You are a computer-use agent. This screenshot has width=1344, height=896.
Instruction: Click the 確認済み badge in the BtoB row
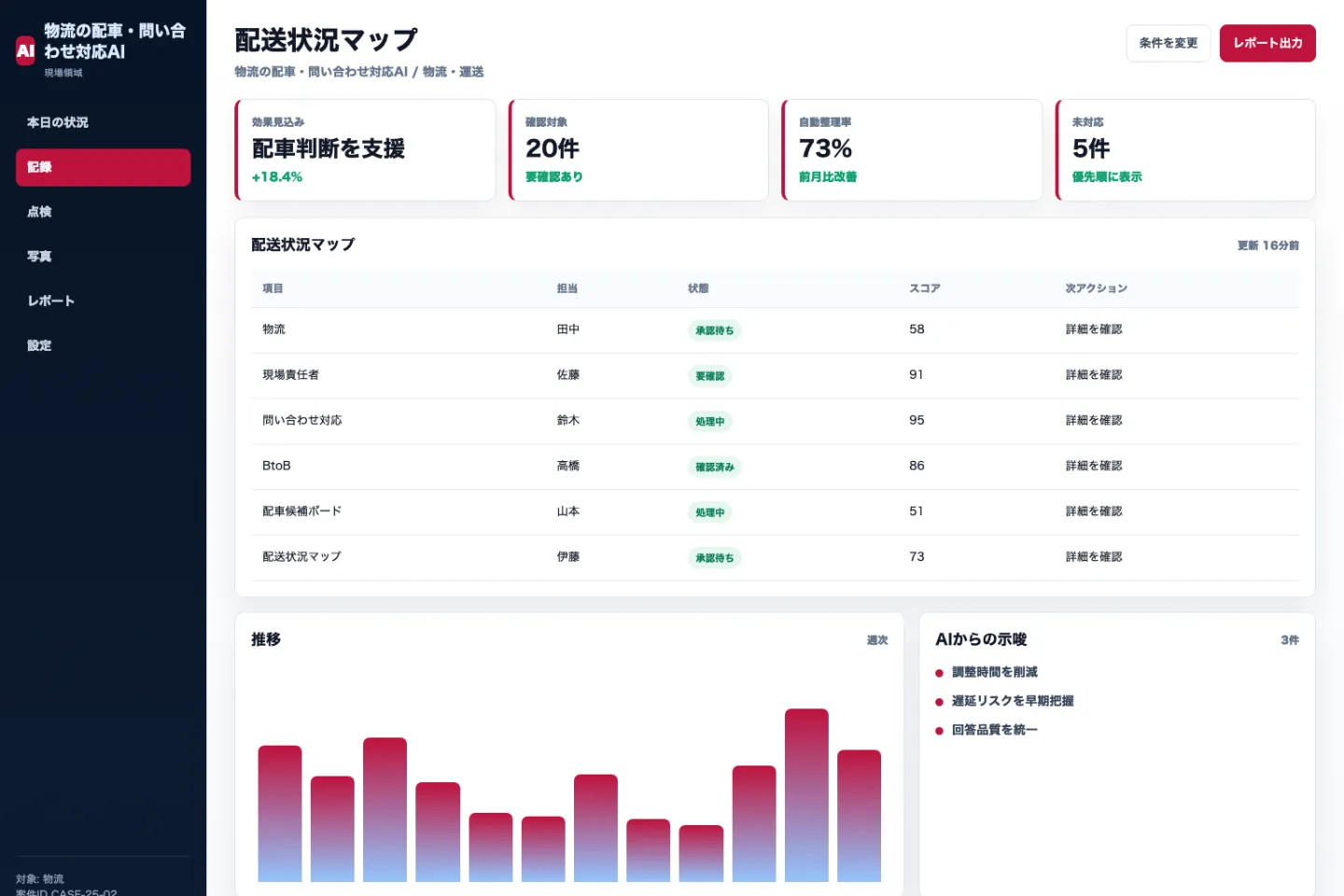pos(715,467)
